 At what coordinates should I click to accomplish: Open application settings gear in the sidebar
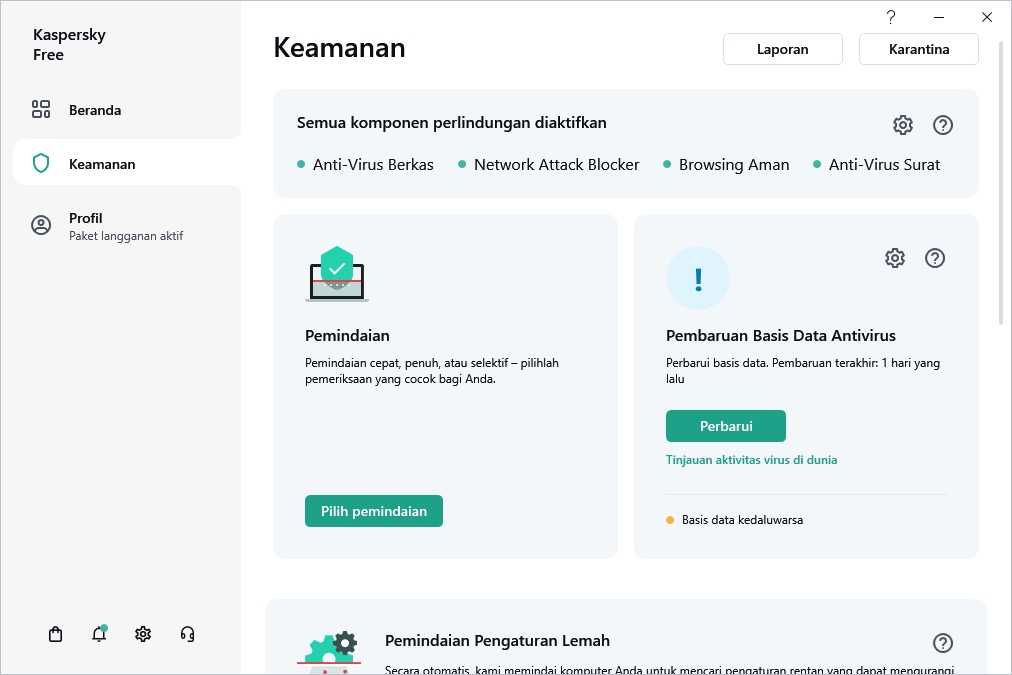[x=143, y=633]
